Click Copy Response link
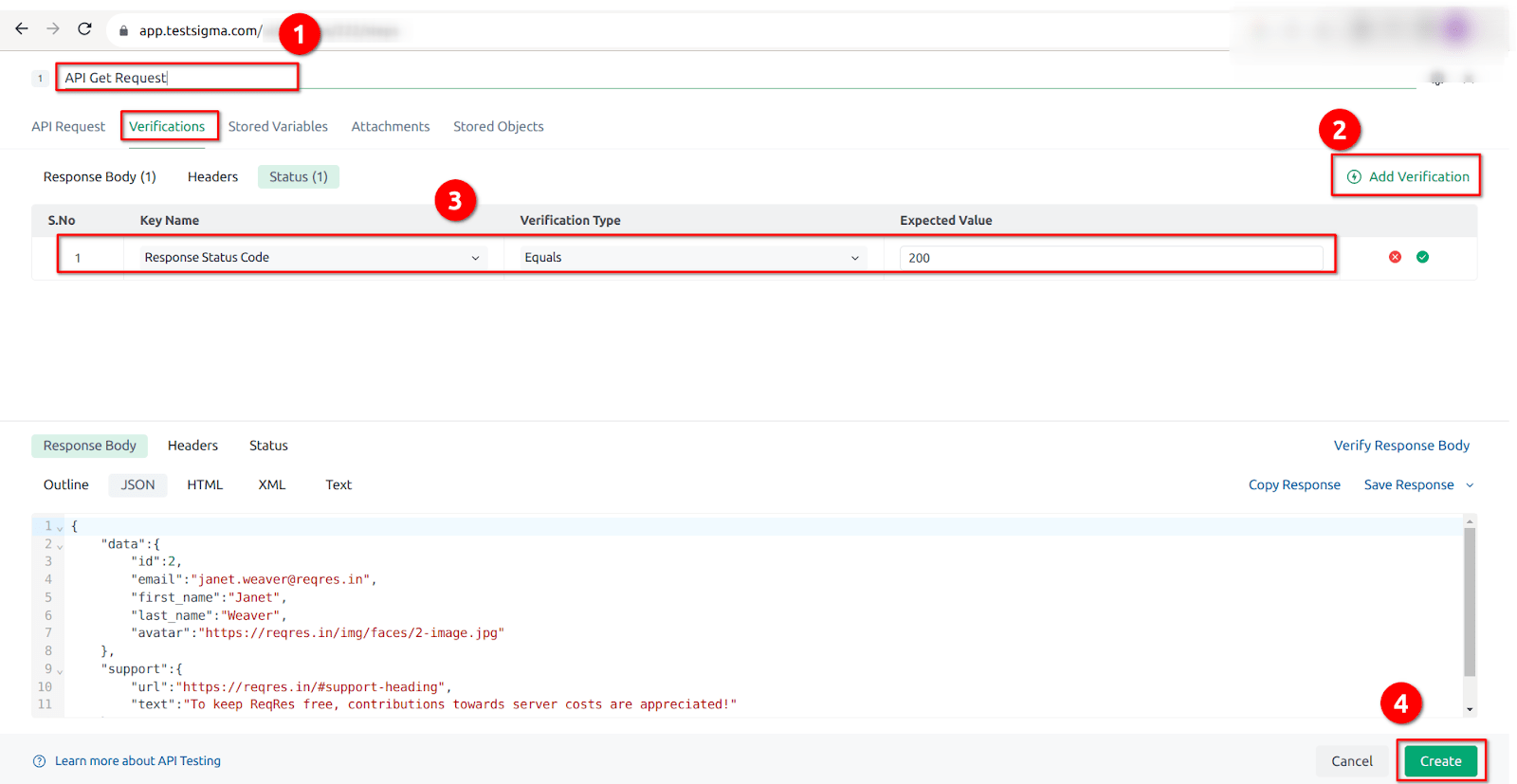Image resolution: width=1517 pixels, height=784 pixels. tap(1294, 484)
